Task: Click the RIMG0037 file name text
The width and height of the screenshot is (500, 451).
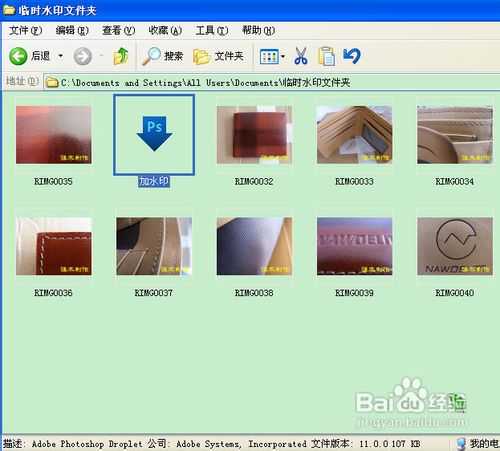Action: pos(154,293)
